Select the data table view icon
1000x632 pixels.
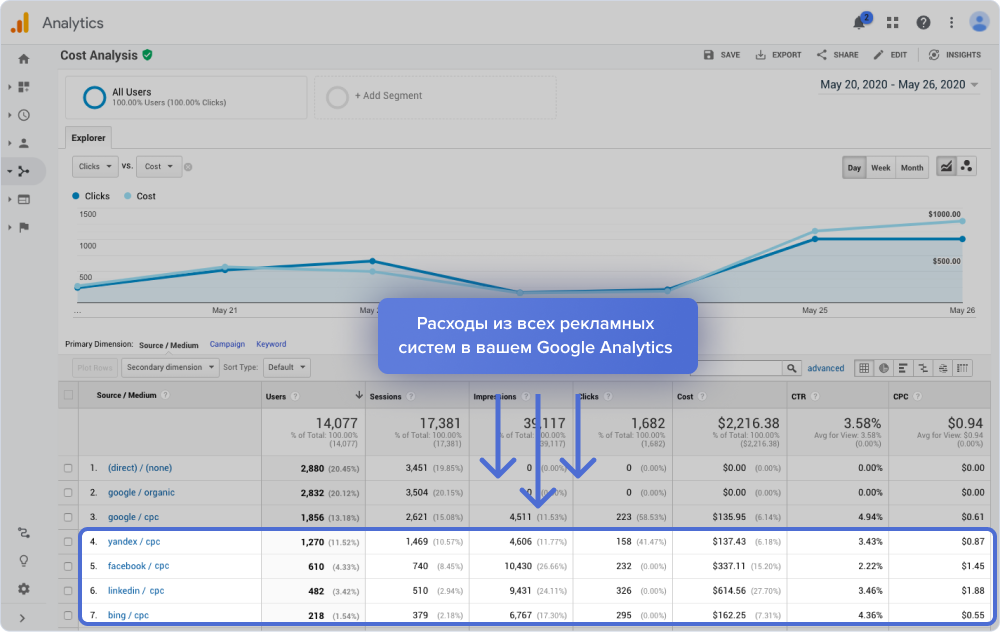pos(864,368)
